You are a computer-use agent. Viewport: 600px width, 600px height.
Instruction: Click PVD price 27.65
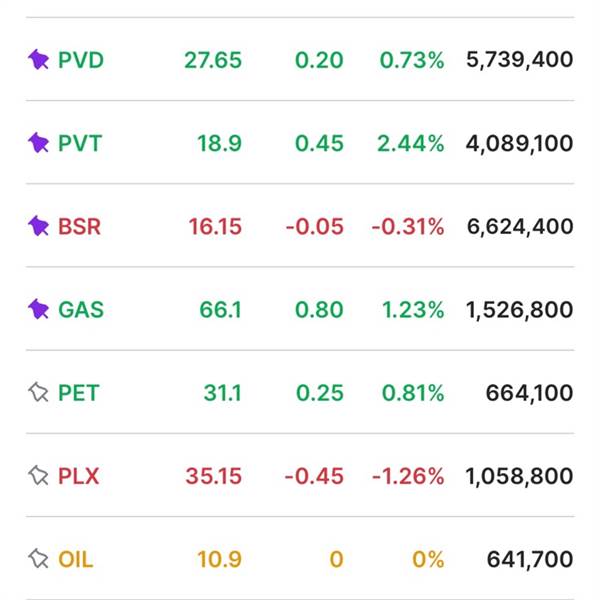(213, 60)
